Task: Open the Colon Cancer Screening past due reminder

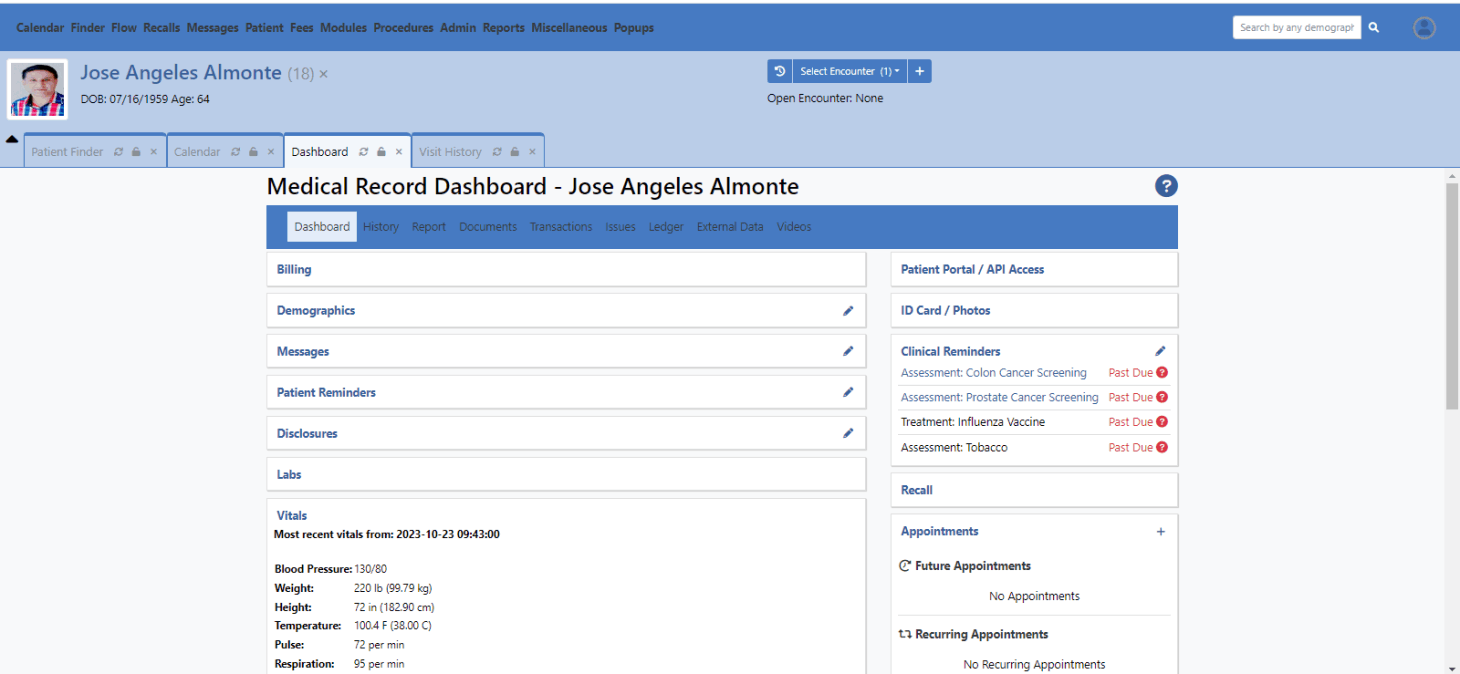Action: coord(993,372)
